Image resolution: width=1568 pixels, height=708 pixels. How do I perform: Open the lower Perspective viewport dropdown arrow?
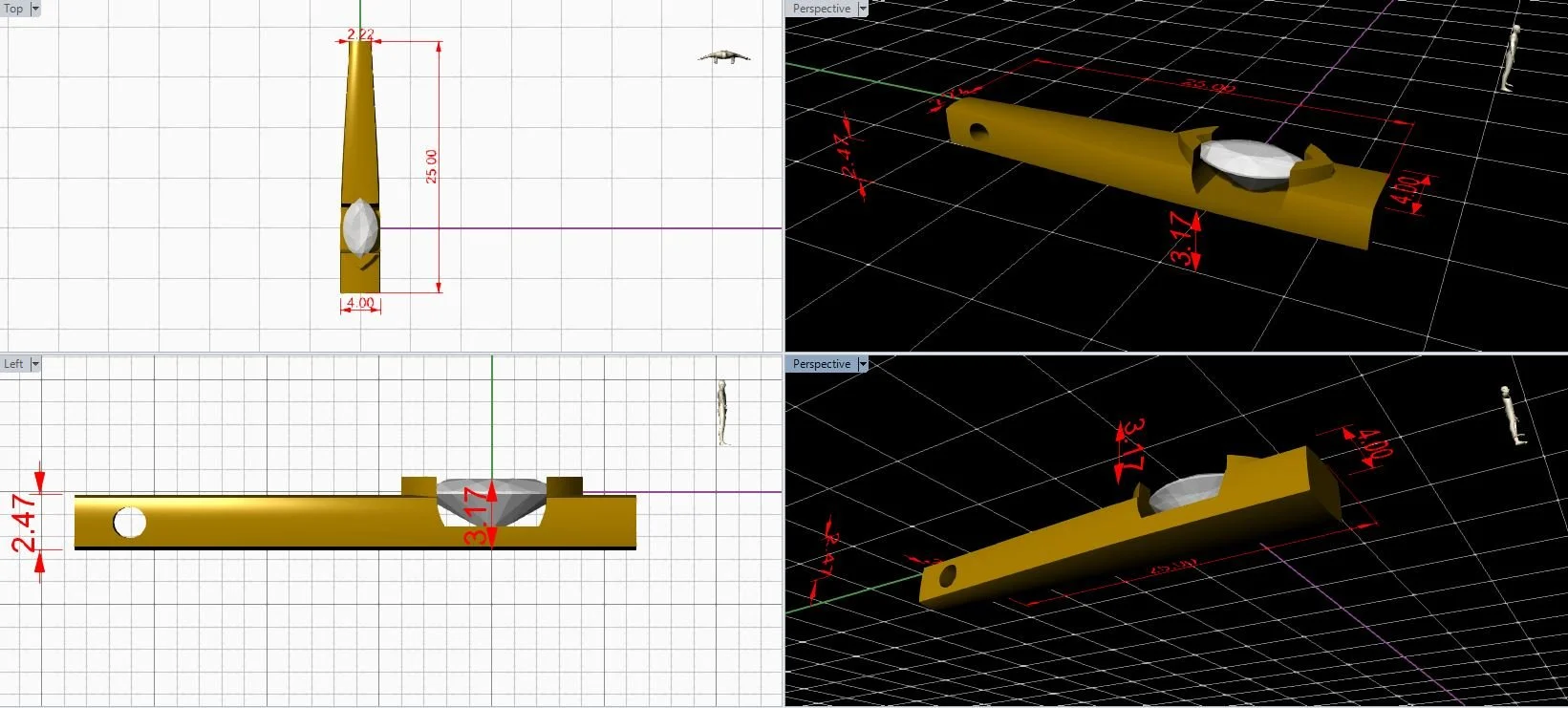pos(863,364)
